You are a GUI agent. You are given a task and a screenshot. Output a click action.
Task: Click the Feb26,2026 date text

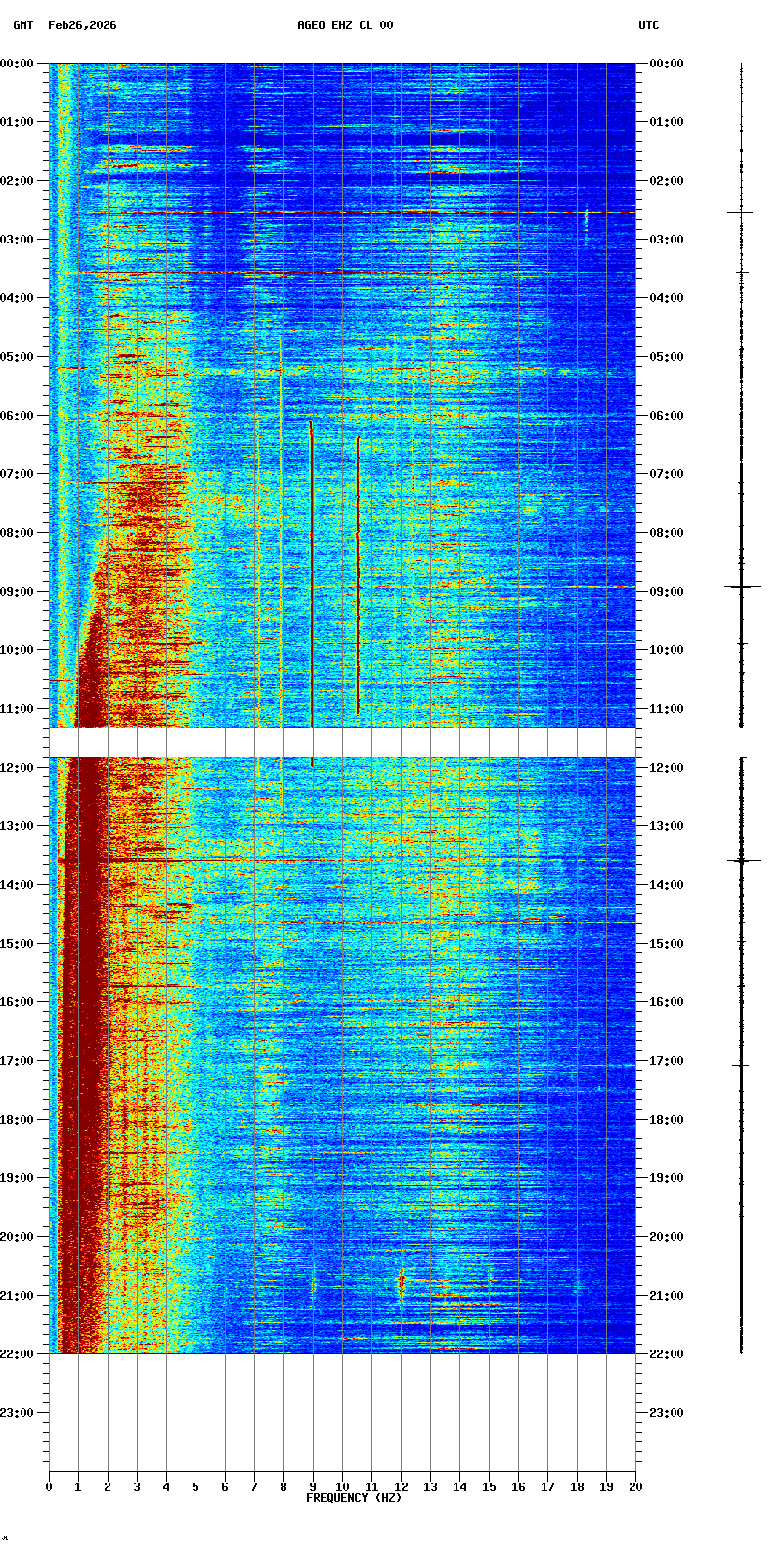pos(82,25)
